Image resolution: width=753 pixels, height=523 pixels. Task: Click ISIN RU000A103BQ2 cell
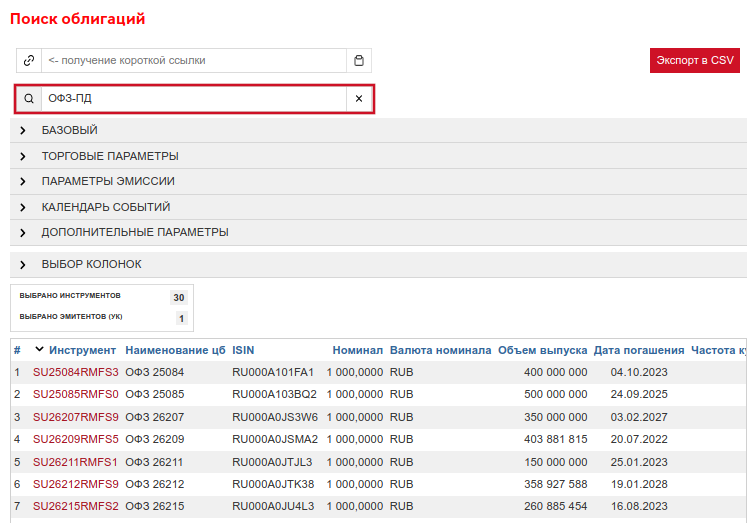(274, 394)
